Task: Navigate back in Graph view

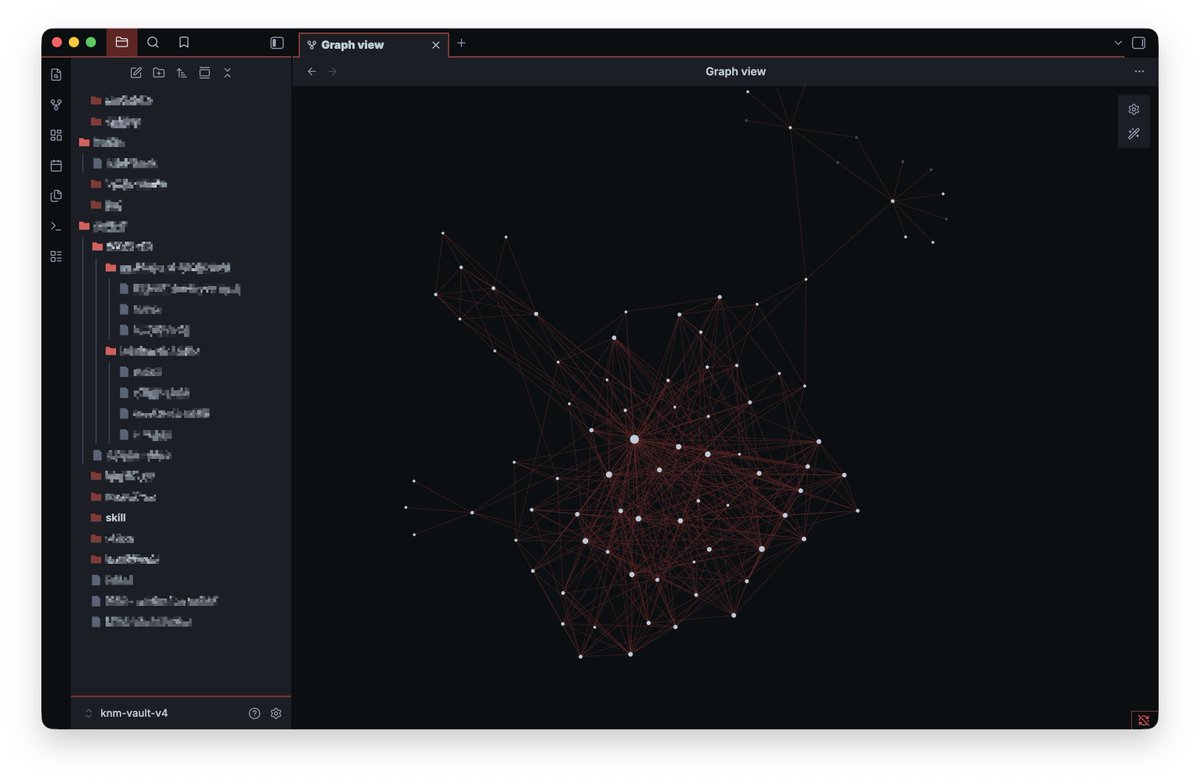Action: pos(311,71)
